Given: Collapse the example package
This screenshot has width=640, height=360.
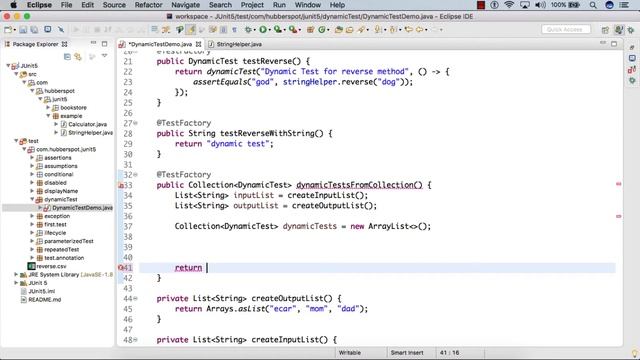Looking at the screenshot, I should coord(48,116).
